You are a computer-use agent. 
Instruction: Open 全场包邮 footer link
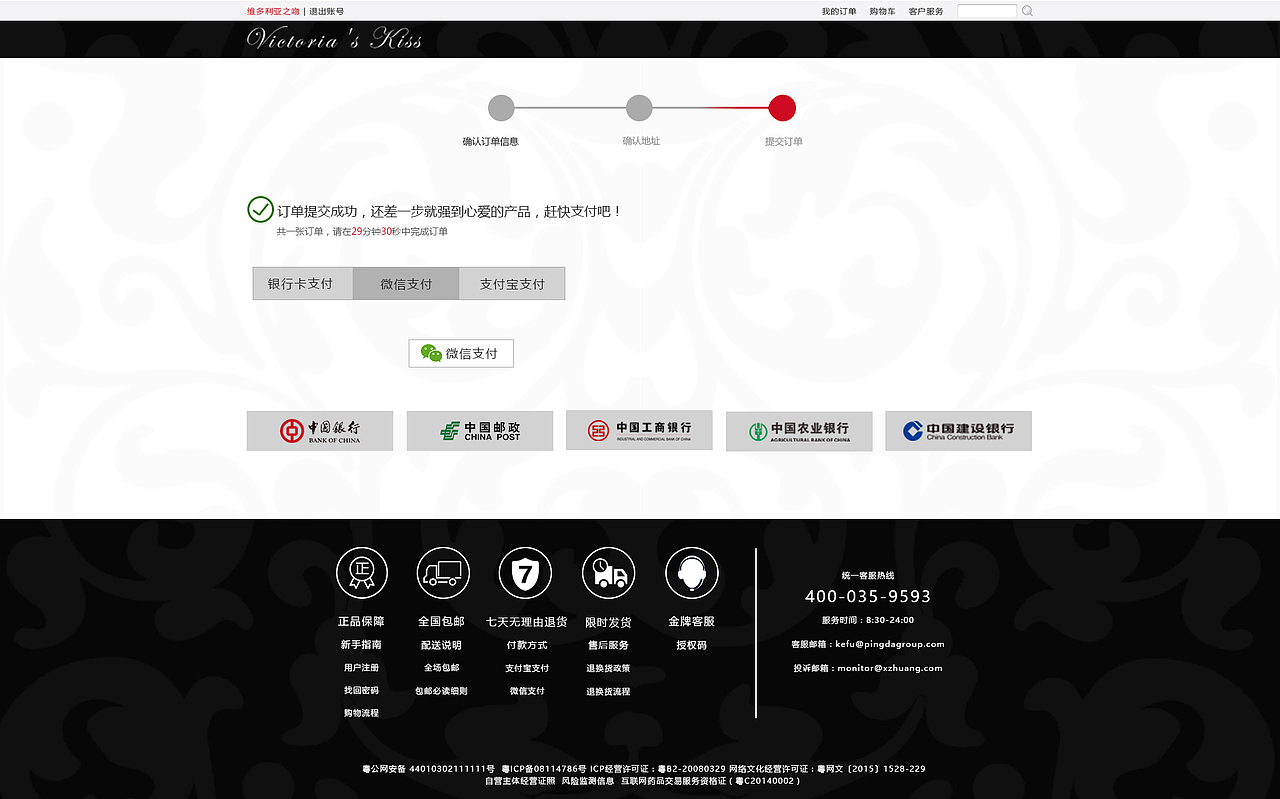(441, 668)
